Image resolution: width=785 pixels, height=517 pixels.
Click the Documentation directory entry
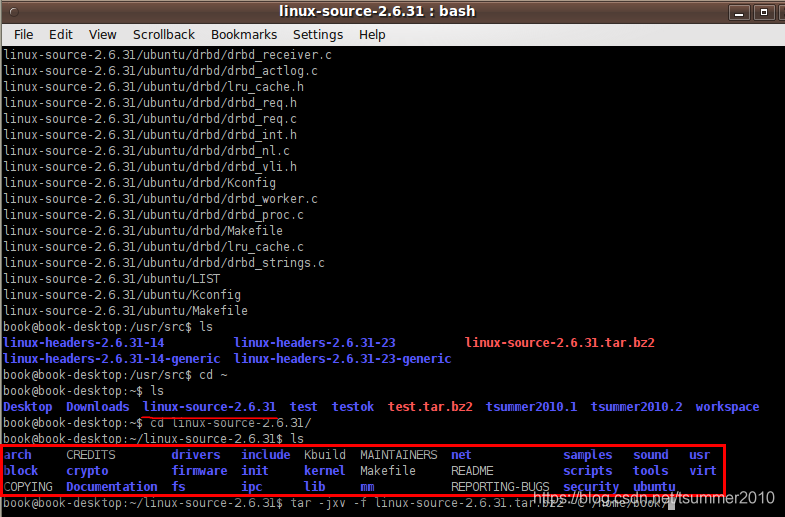(112, 487)
